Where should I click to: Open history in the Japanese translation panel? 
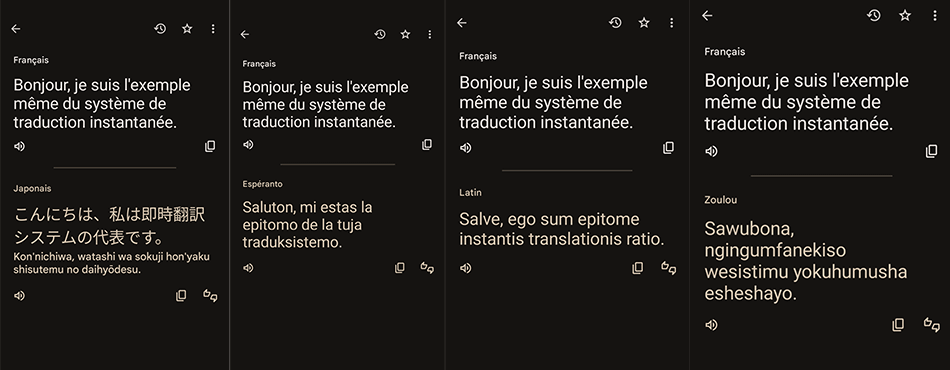[160, 28]
